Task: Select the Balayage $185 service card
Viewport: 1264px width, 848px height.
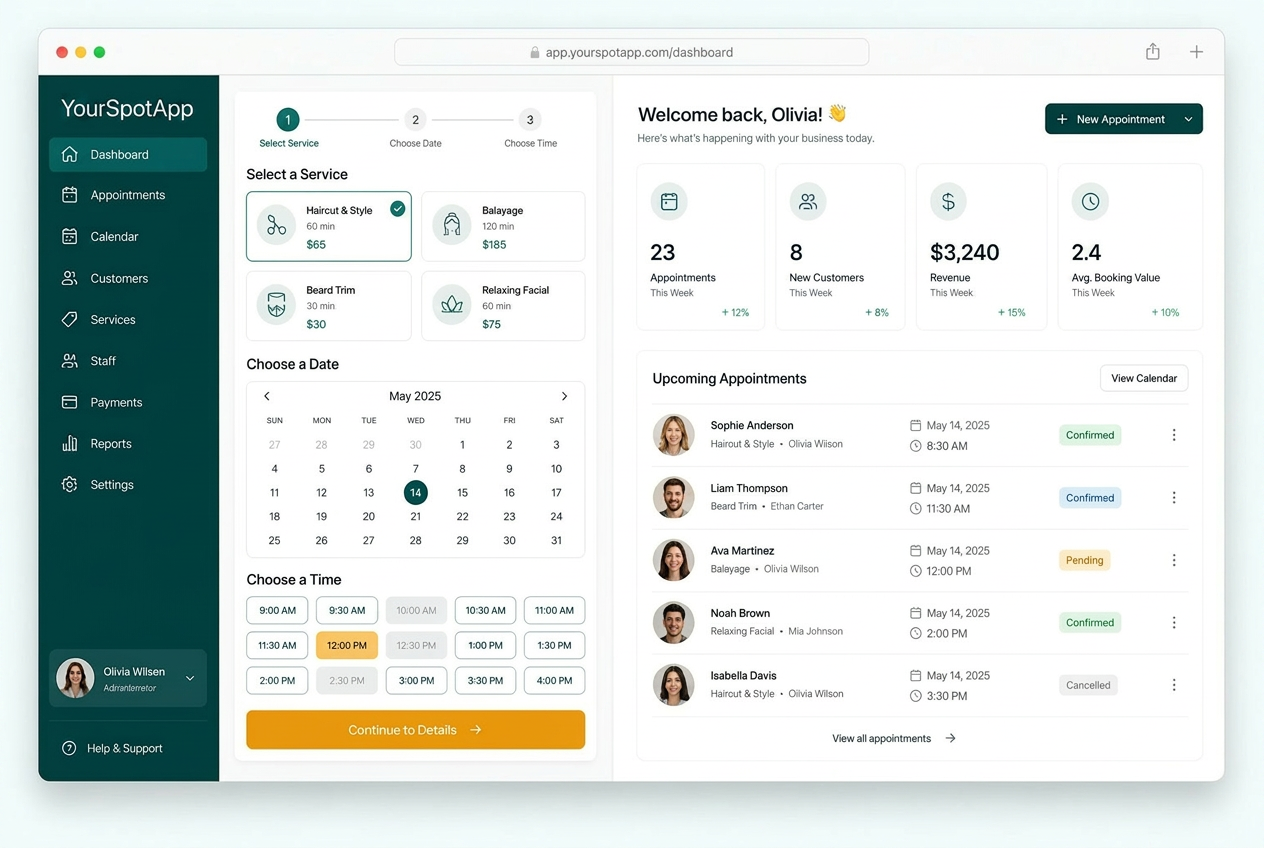Action: pyautogui.click(x=503, y=226)
